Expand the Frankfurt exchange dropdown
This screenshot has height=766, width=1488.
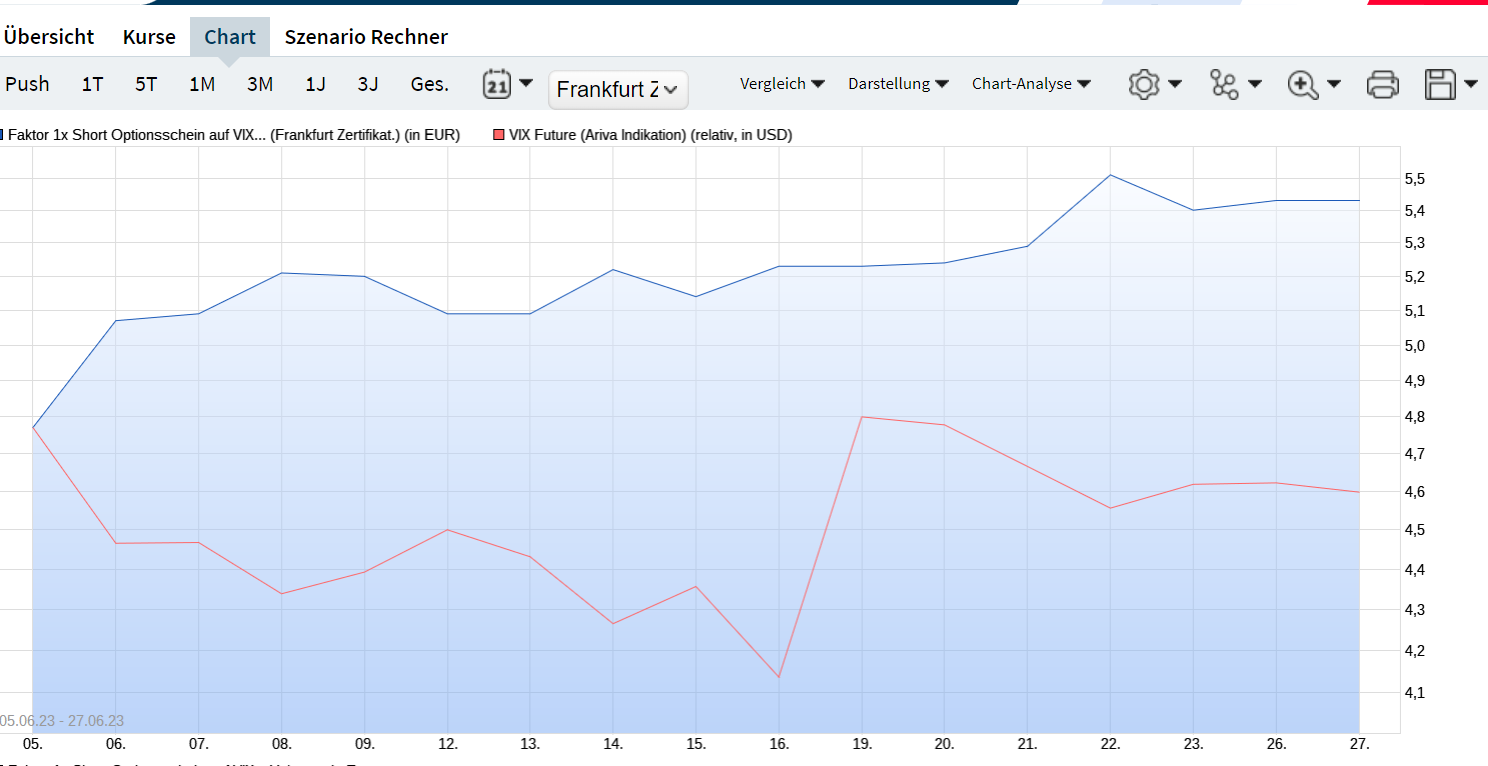pyautogui.click(x=618, y=90)
